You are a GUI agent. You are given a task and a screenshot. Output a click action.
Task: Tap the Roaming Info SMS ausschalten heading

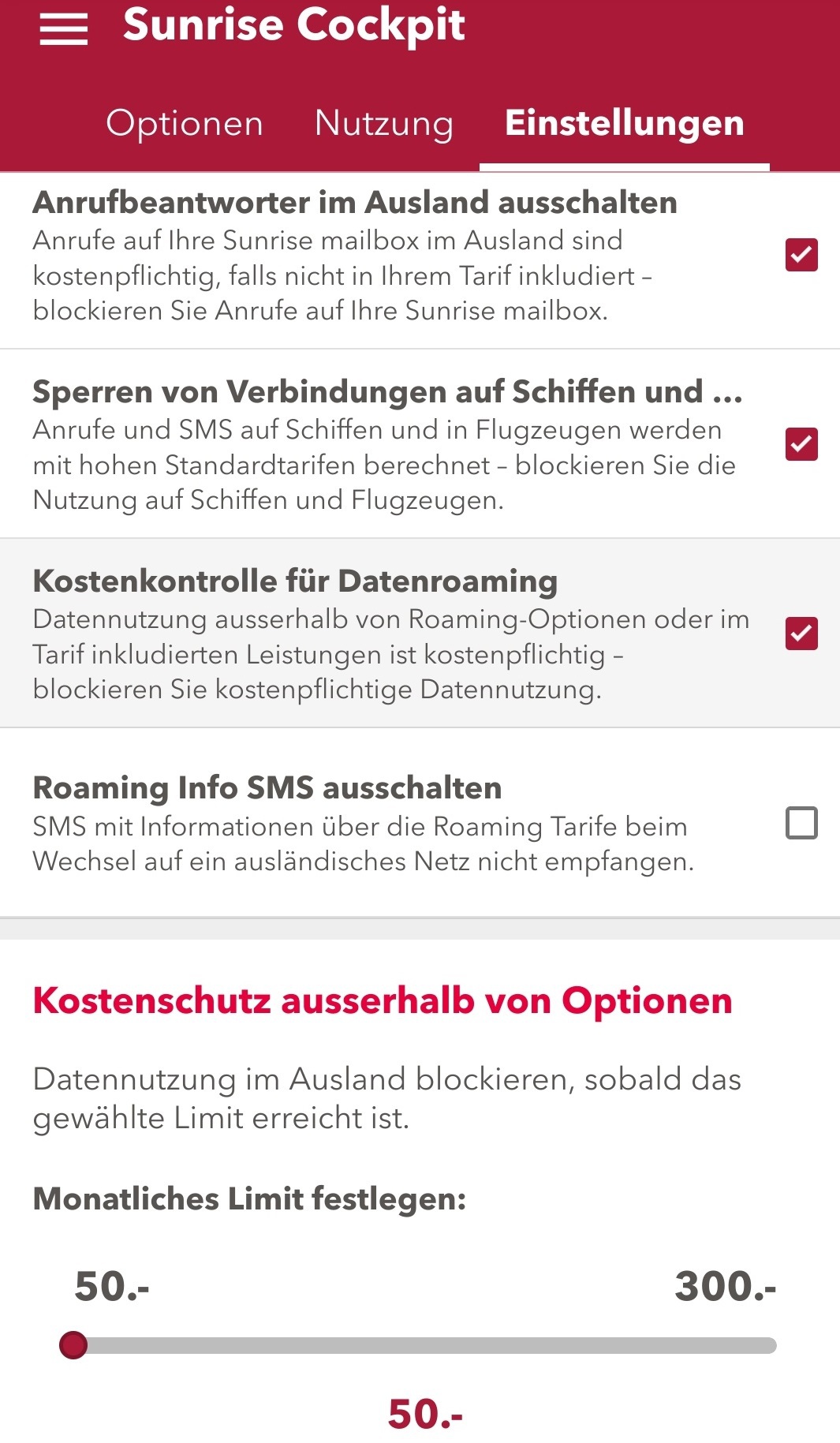click(x=267, y=787)
